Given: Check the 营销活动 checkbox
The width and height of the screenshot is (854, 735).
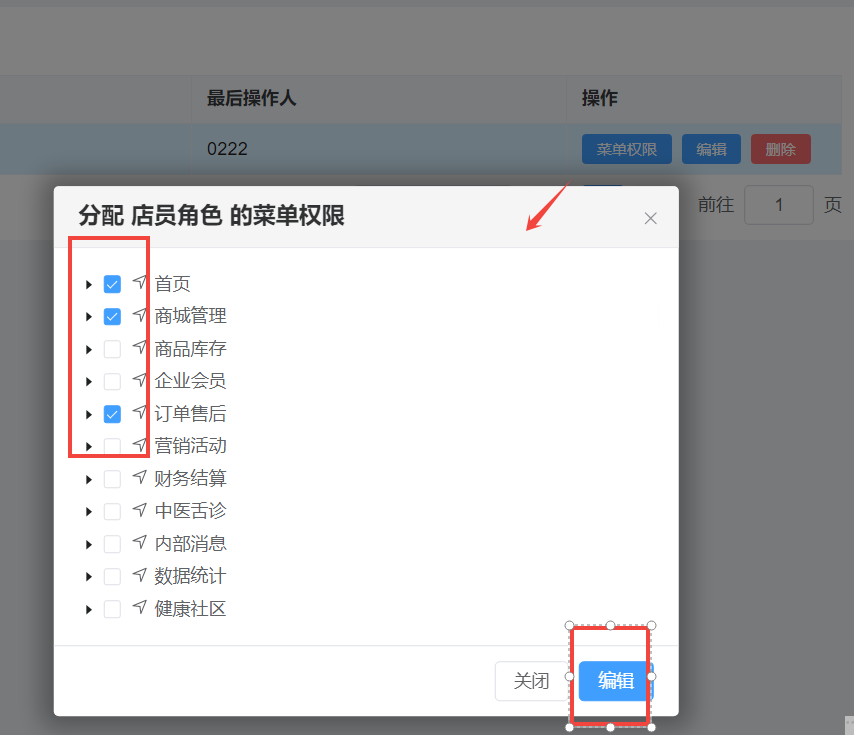Looking at the screenshot, I should click(x=112, y=446).
